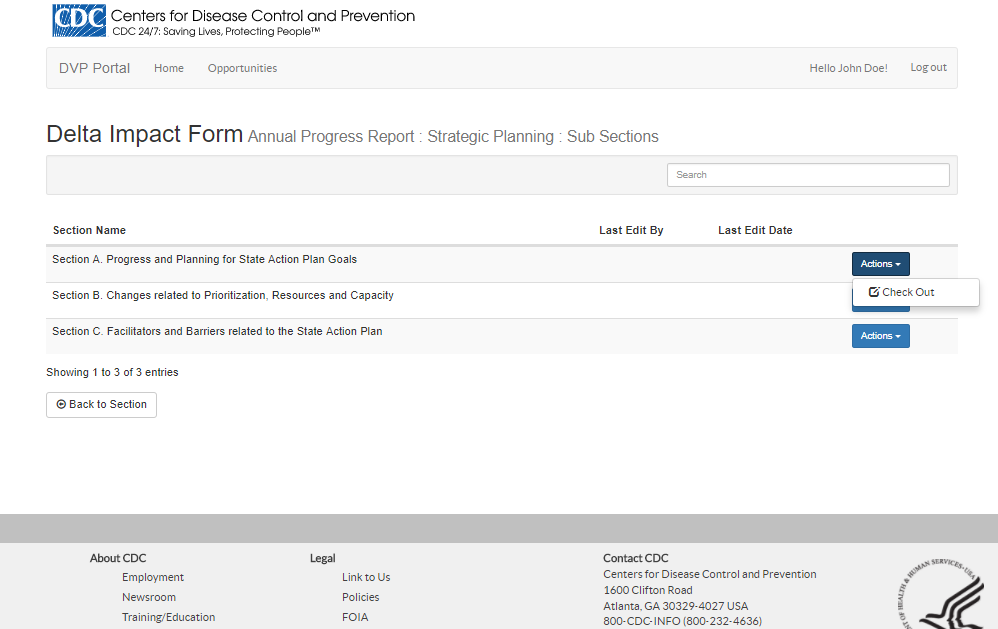Expand Actions dropdown for Section C
This screenshot has height=629, width=998.
(880, 336)
